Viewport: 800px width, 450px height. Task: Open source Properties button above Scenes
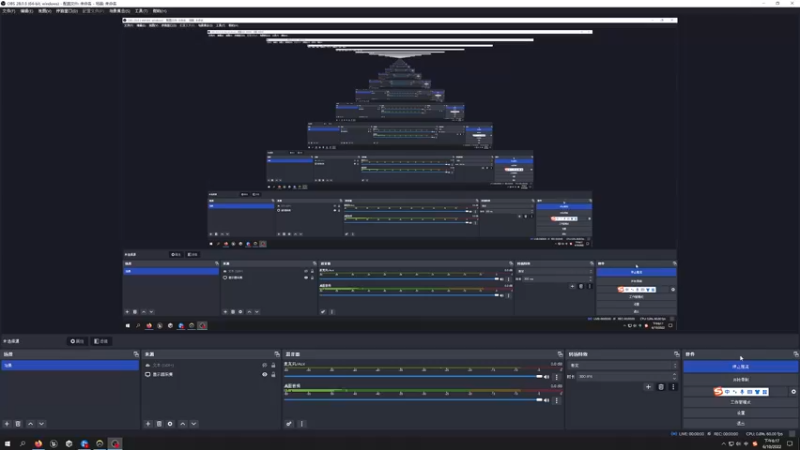pyautogui.click(x=77, y=341)
